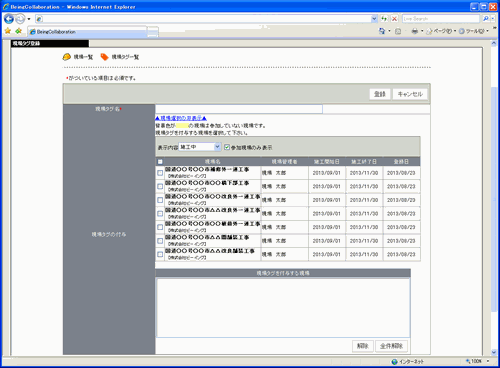This screenshot has width=500, height=368.
Task: Click the Live Search magnifier icon
Action: click(486, 19)
